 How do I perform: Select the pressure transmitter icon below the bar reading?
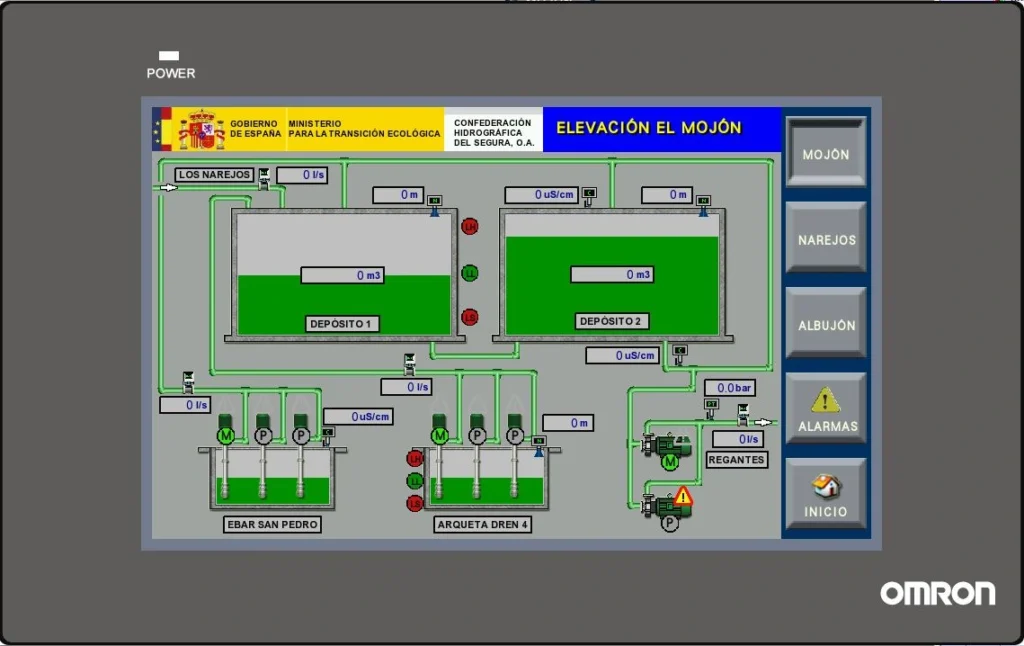711,406
